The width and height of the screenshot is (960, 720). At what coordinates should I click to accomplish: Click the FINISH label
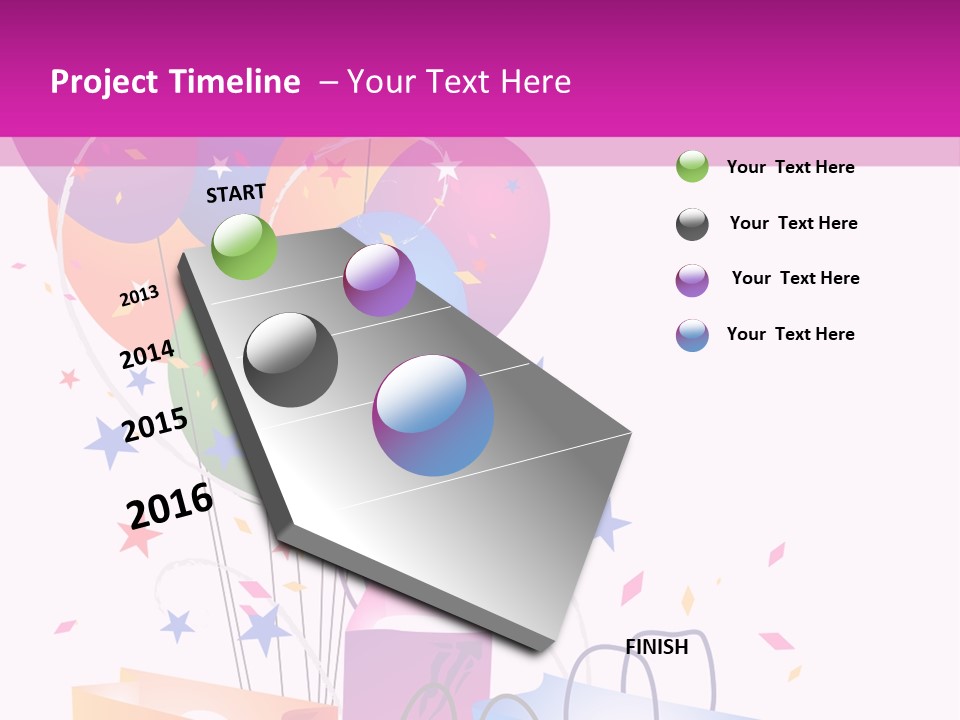(x=657, y=647)
